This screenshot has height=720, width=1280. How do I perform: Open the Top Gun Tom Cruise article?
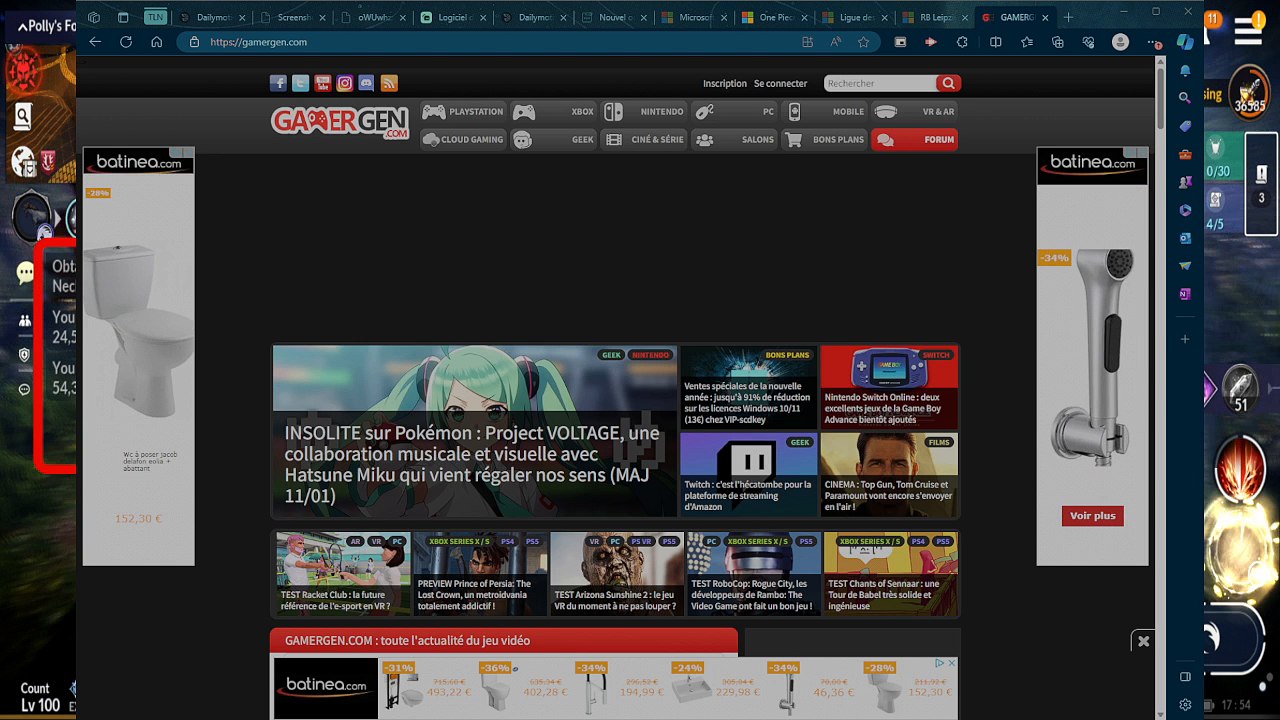click(x=889, y=474)
